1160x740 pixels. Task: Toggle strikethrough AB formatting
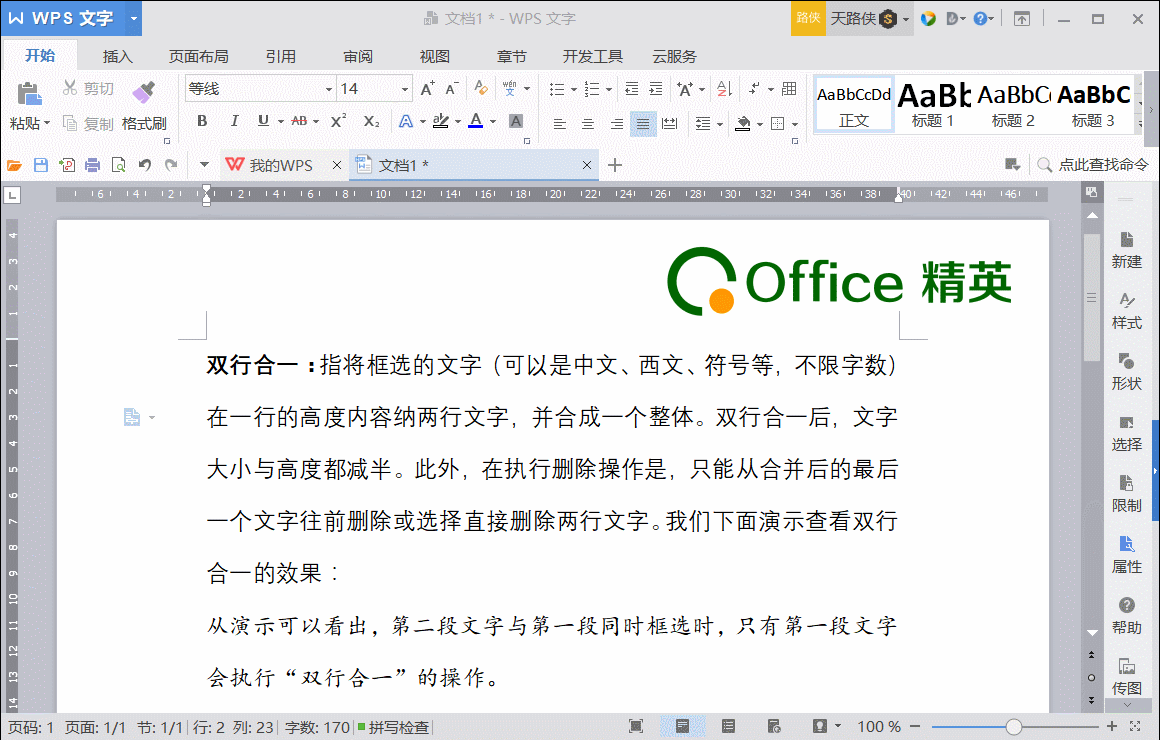click(x=300, y=121)
